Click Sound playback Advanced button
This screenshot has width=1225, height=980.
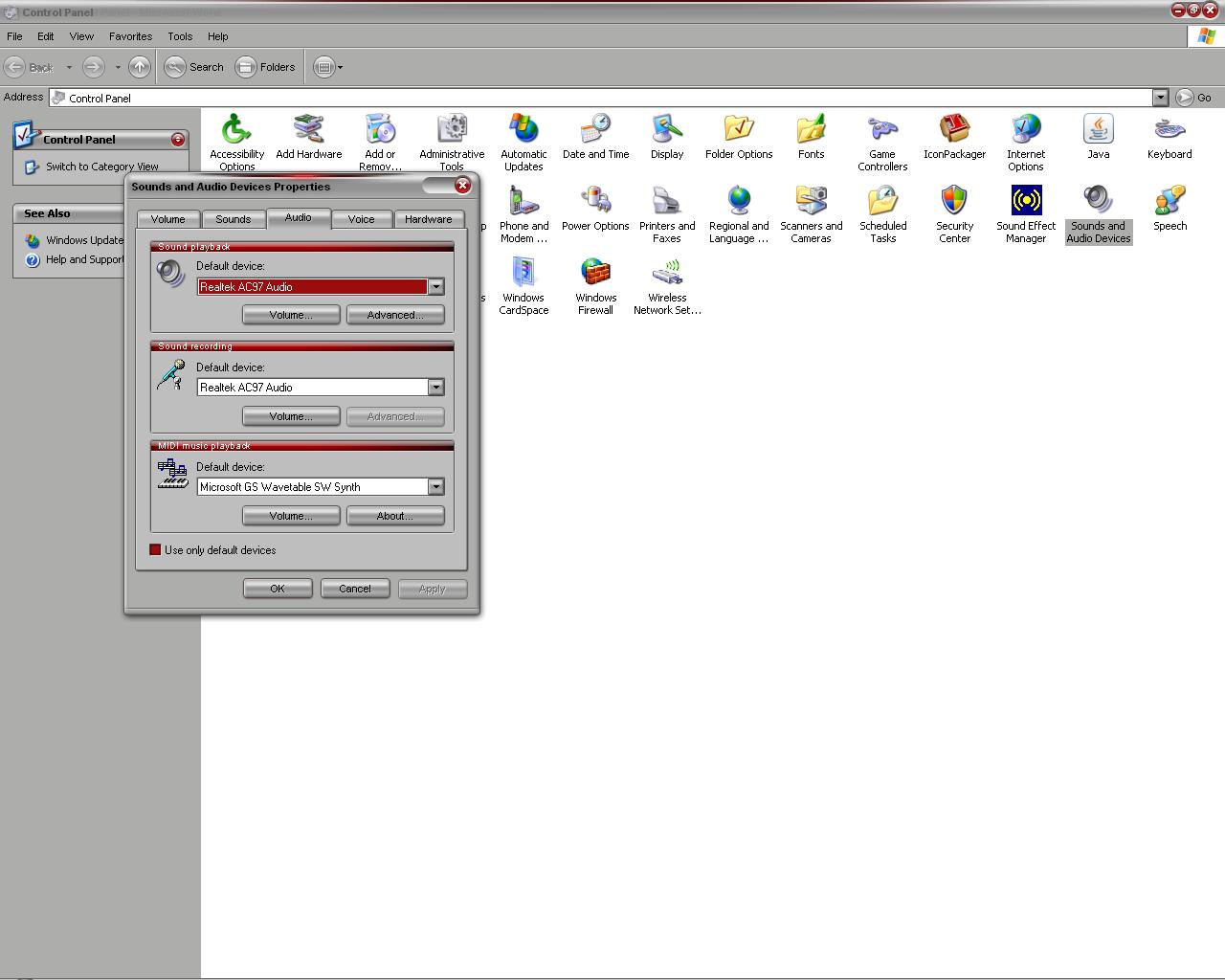[x=395, y=315]
